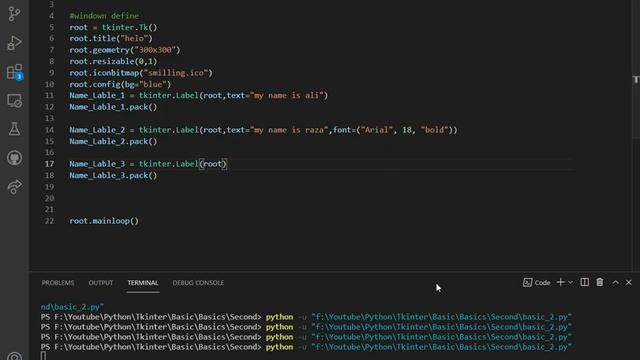This screenshot has height=360, width=640.
Task: Click on root.mainloop() code line
Action: (104, 221)
